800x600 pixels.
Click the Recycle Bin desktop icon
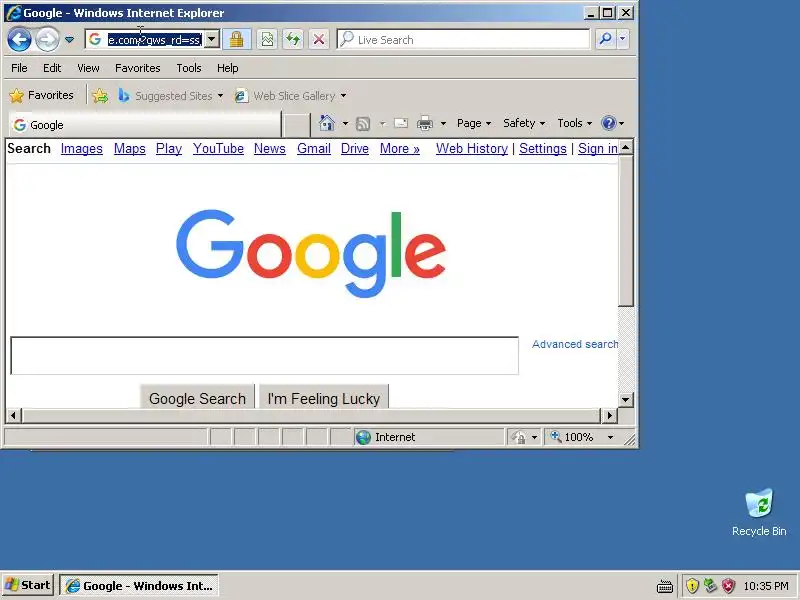pyautogui.click(x=759, y=512)
